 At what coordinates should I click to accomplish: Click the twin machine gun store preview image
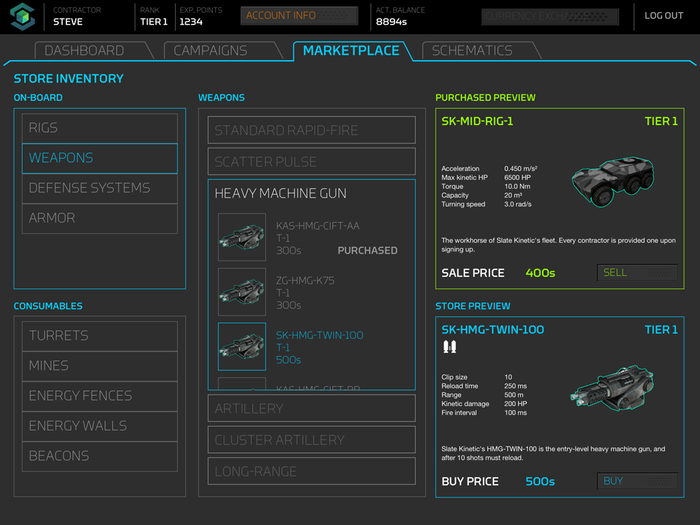click(612, 388)
